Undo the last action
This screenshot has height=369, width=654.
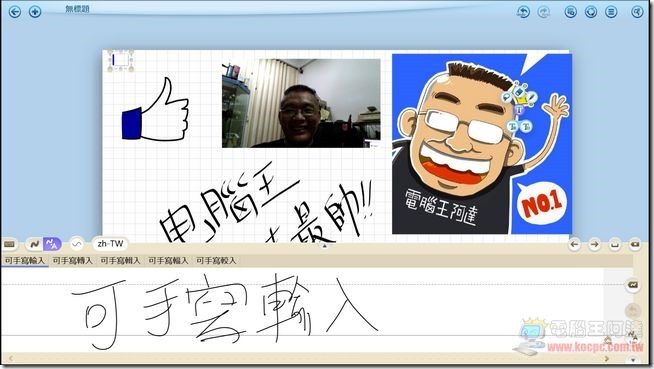pos(523,12)
